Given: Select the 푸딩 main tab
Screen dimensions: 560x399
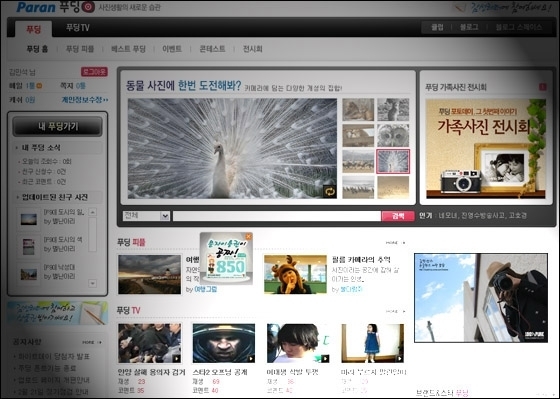Looking at the screenshot, I should tap(34, 29).
